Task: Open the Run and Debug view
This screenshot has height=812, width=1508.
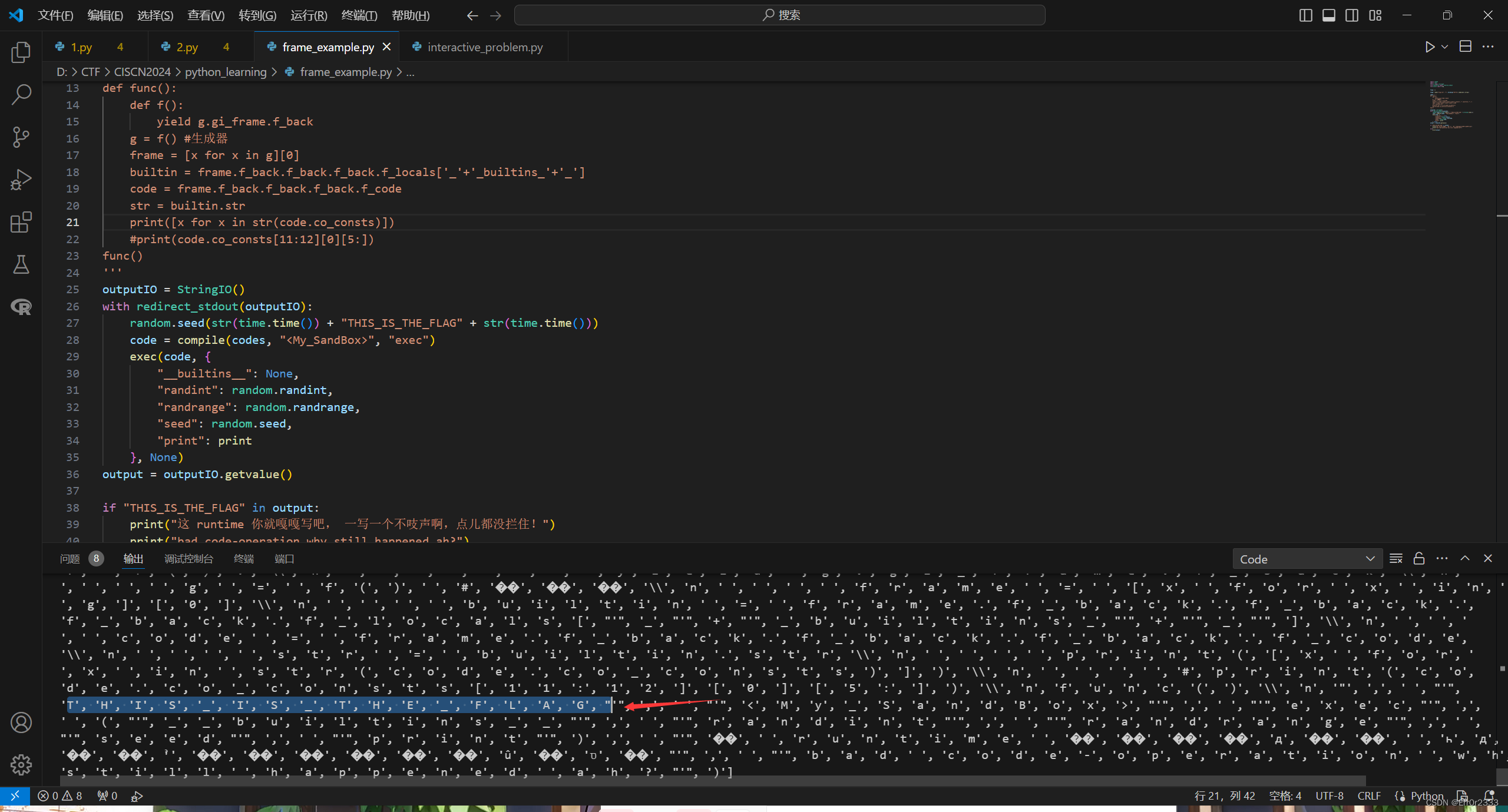Action: point(21,180)
